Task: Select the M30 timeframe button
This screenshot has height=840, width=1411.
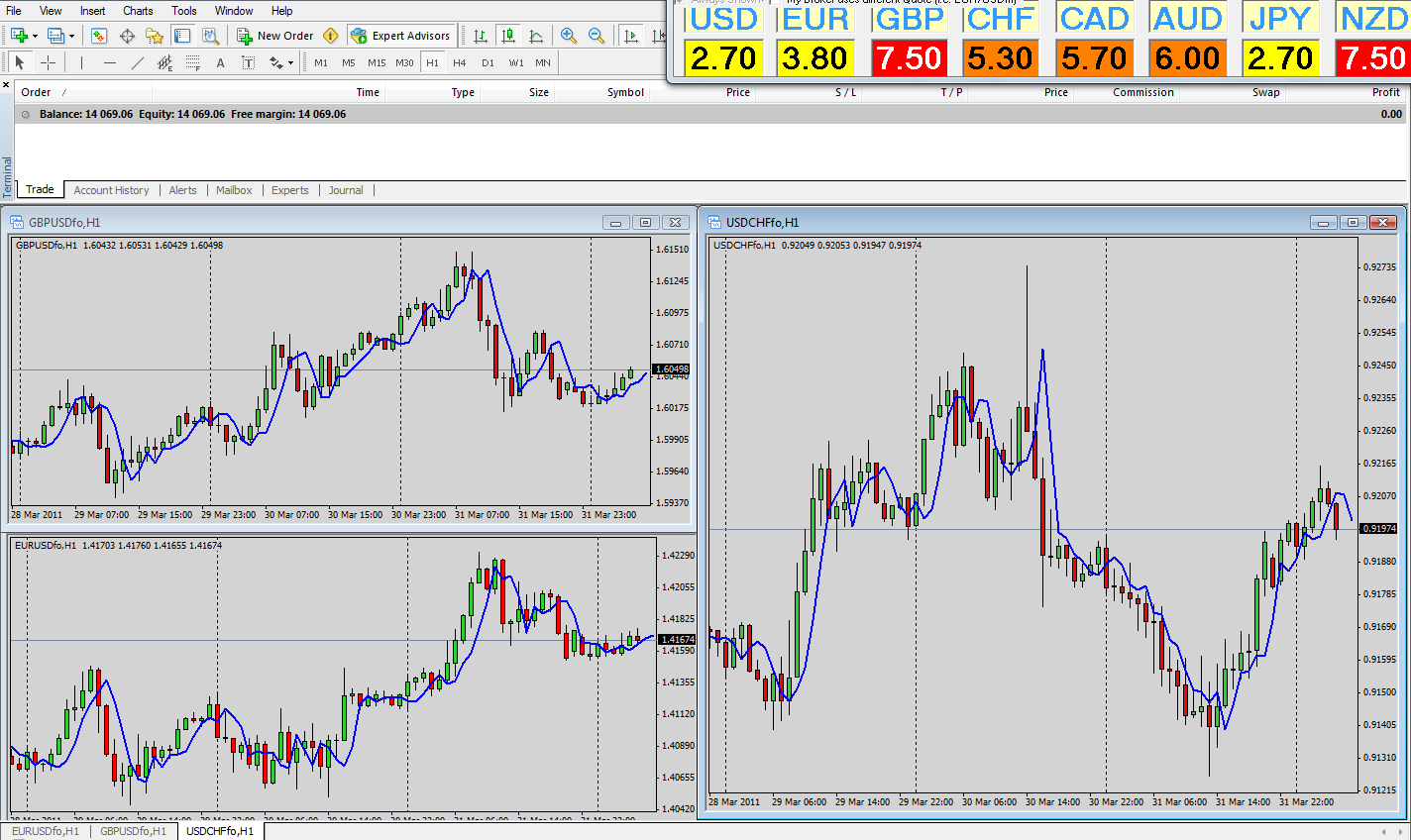Action: coord(404,62)
